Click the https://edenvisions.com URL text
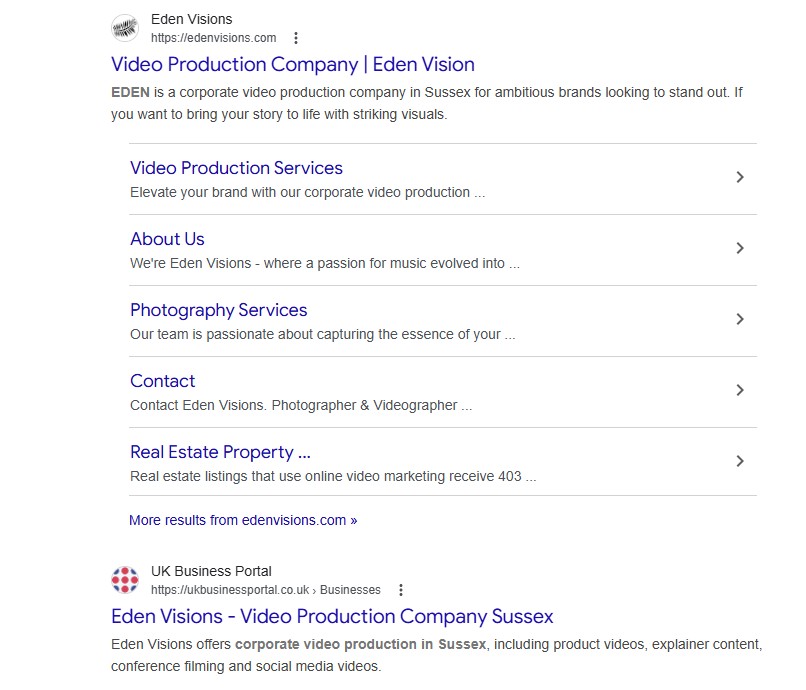 click(x=213, y=38)
